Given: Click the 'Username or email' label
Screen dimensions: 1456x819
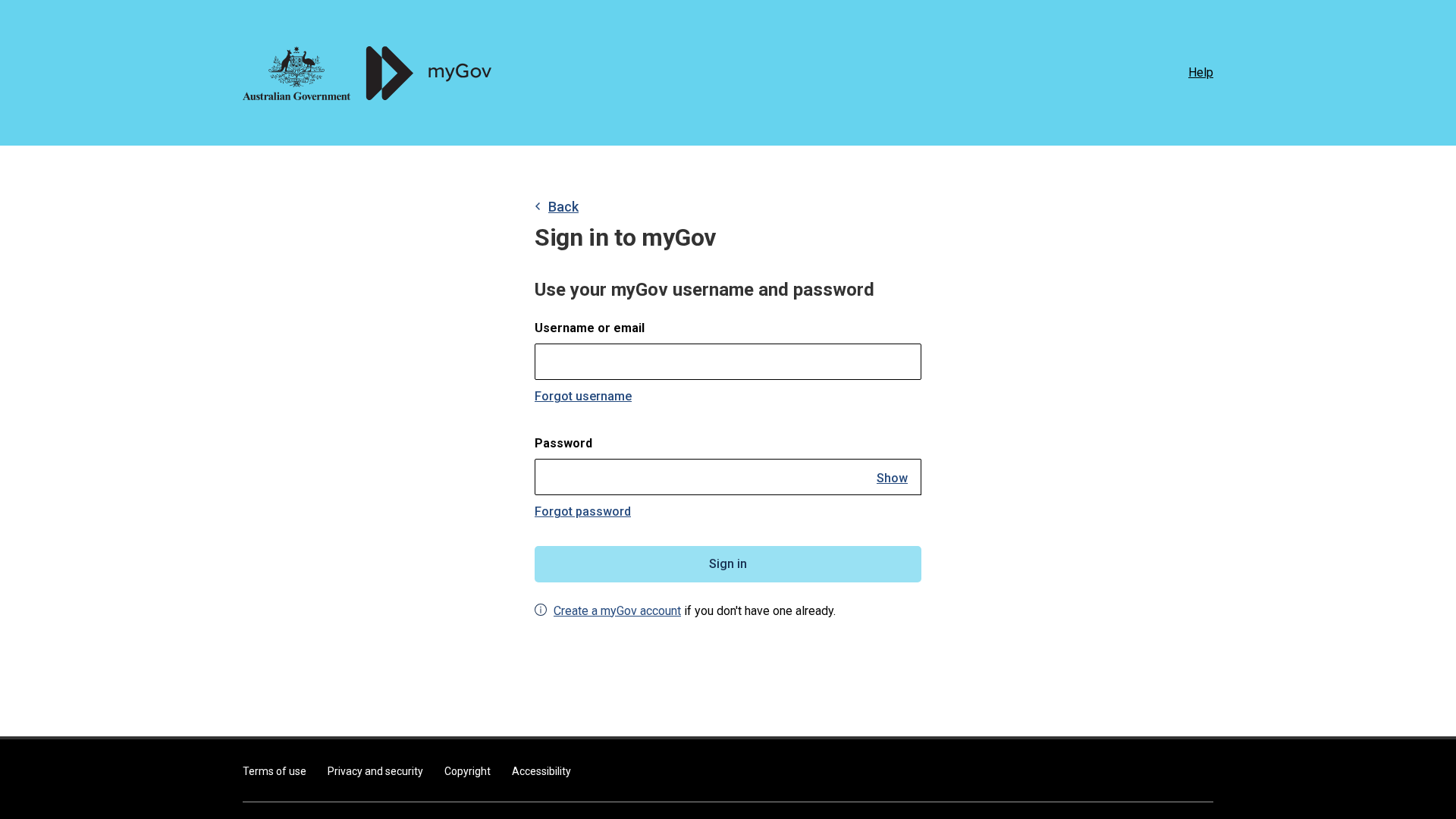Looking at the screenshot, I should coord(589,328).
